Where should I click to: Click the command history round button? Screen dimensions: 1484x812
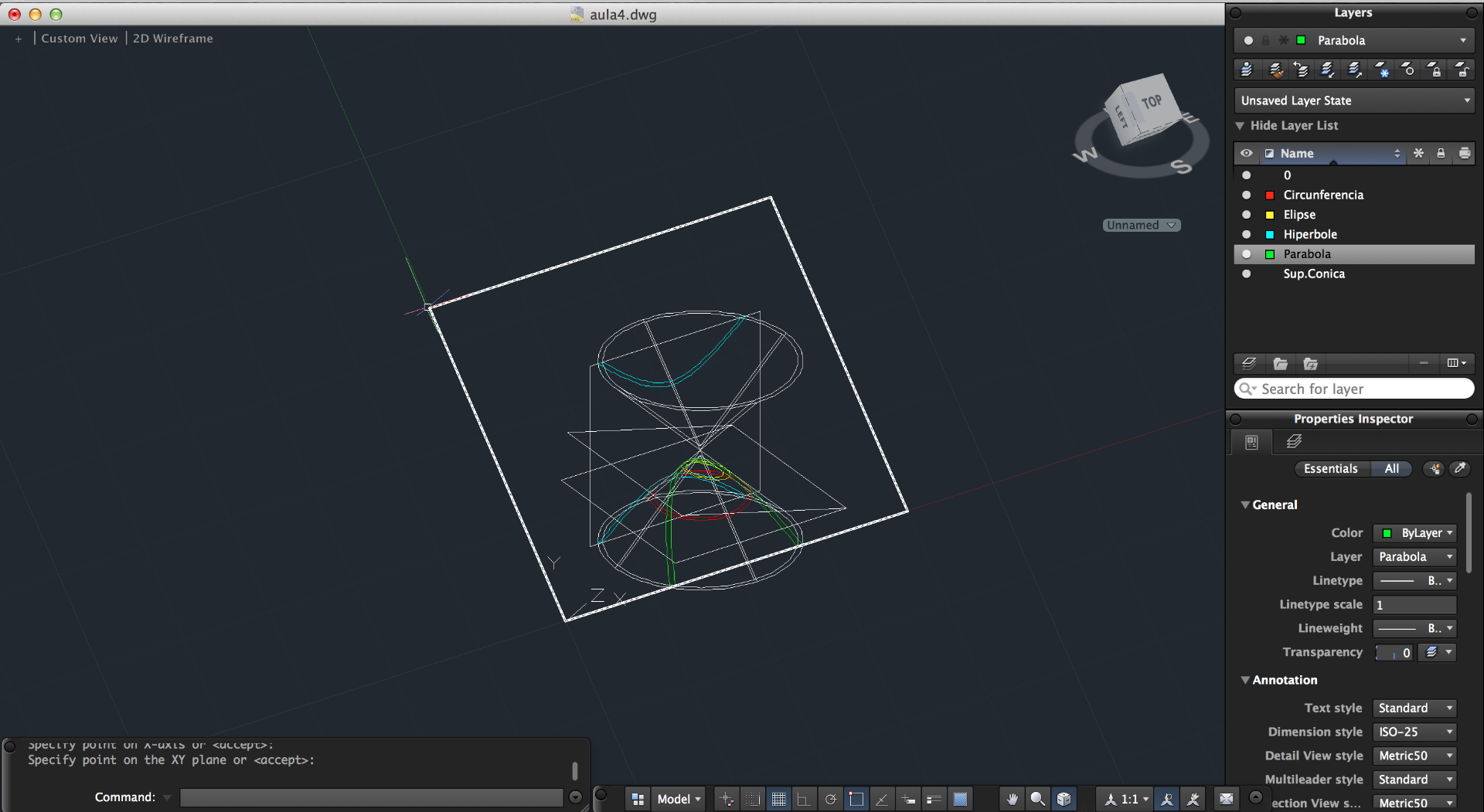click(x=575, y=797)
